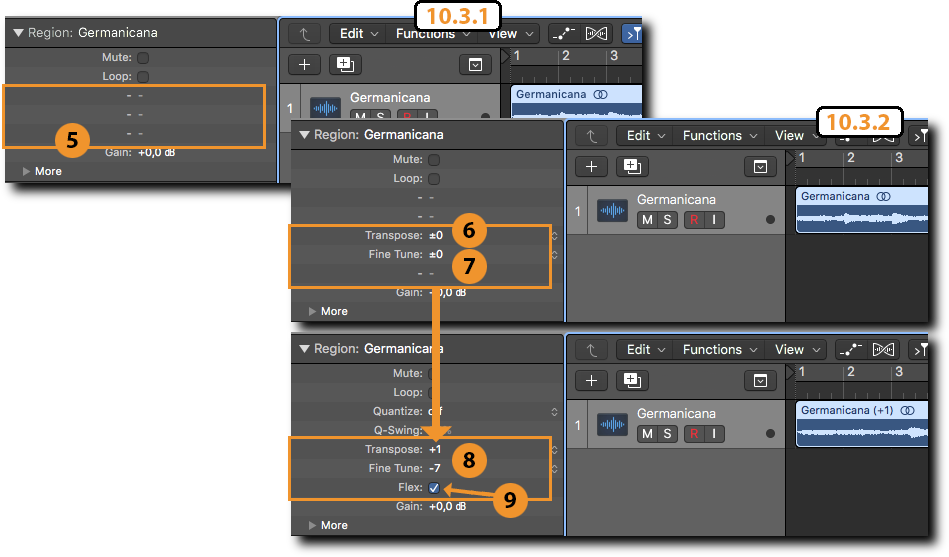Screen dimensions: 949x557
Task: Click the waveform track icon in the 10.3.2 workspace
Action: (x=612, y=210)
